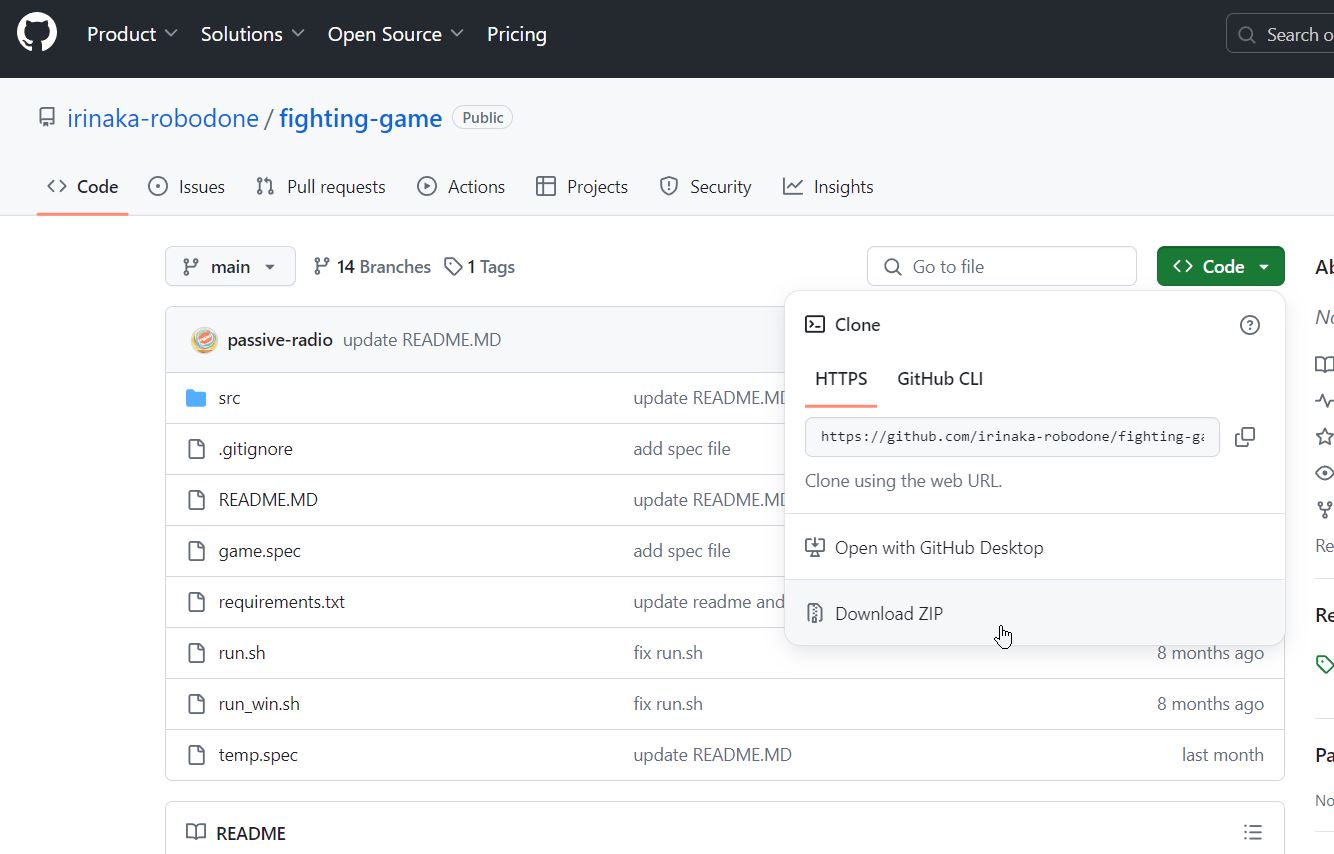Open the .gitignore file name
1334x854 pixels.
(256, 449)
